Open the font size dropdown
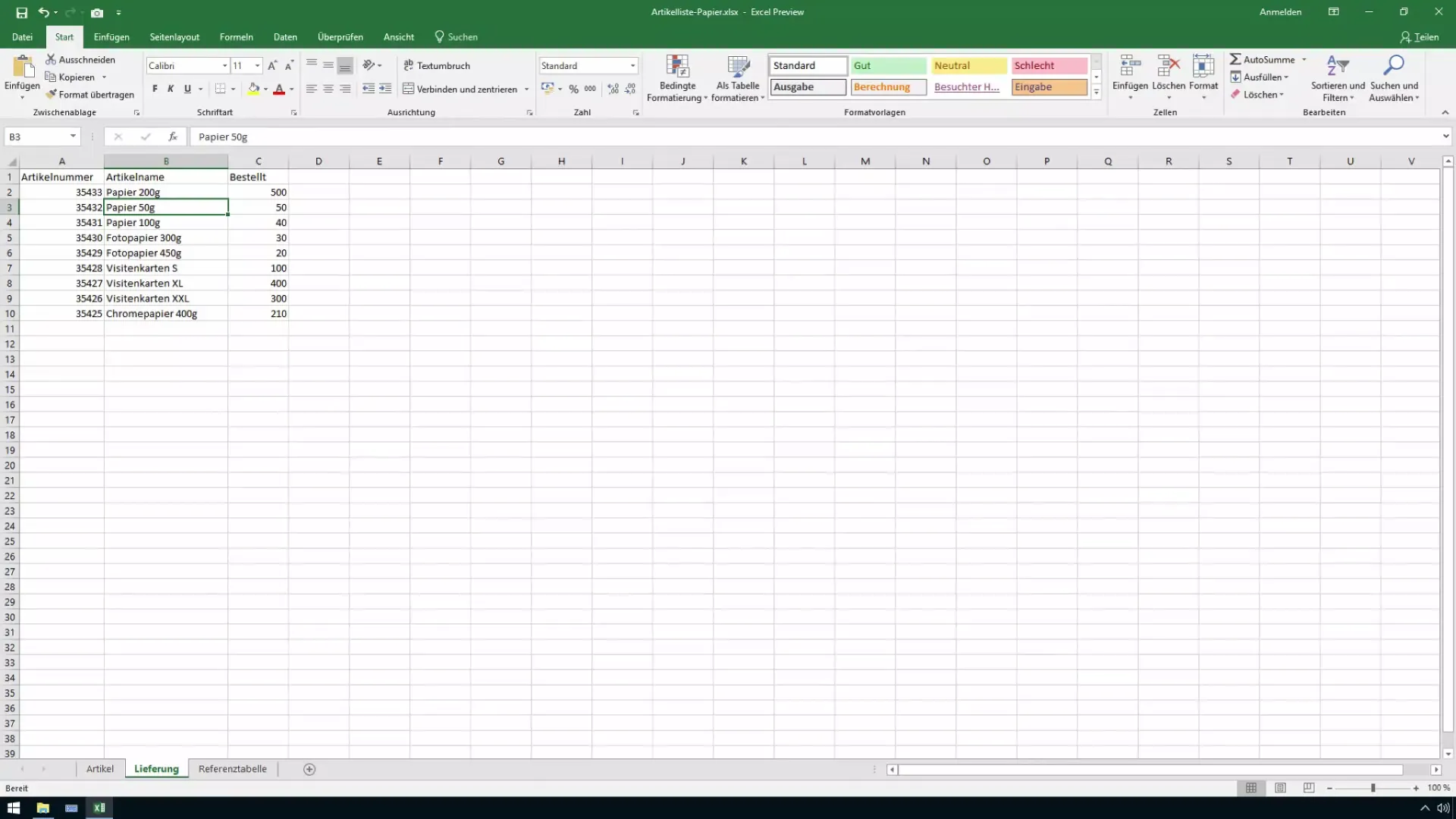1456x819 pixels. point(257,66)
